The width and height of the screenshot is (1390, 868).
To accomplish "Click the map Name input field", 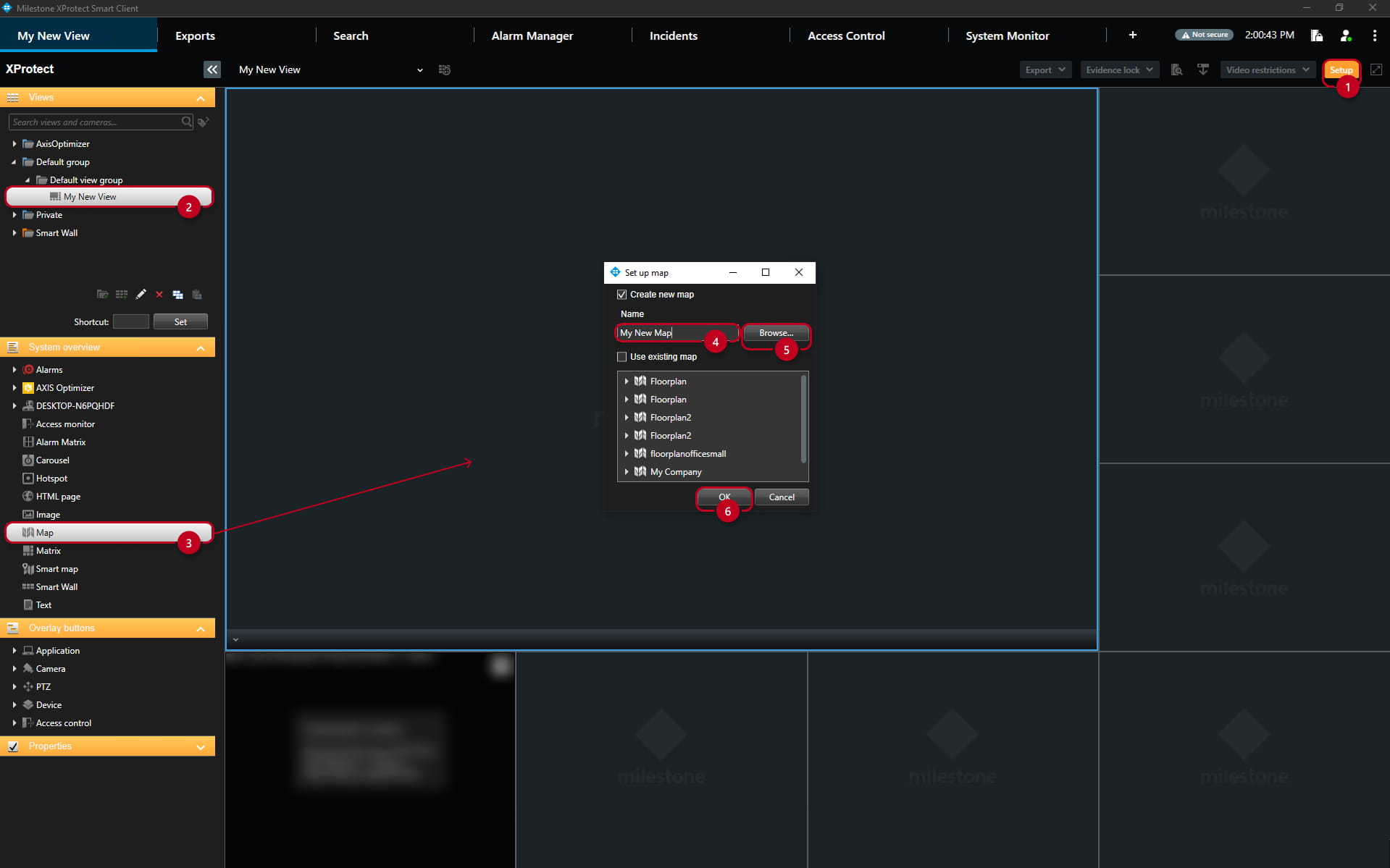I will pyautogui.click(x=677, y=333).
